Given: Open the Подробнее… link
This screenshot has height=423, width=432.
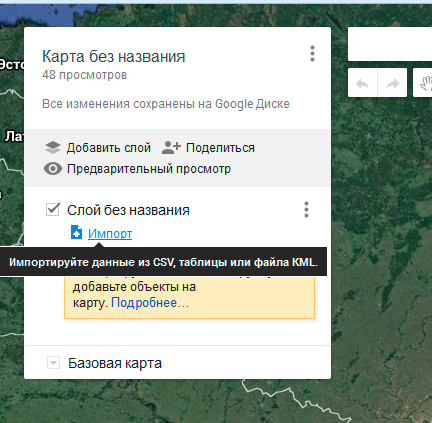Looking at the screenshot, I should pos(150,303).
